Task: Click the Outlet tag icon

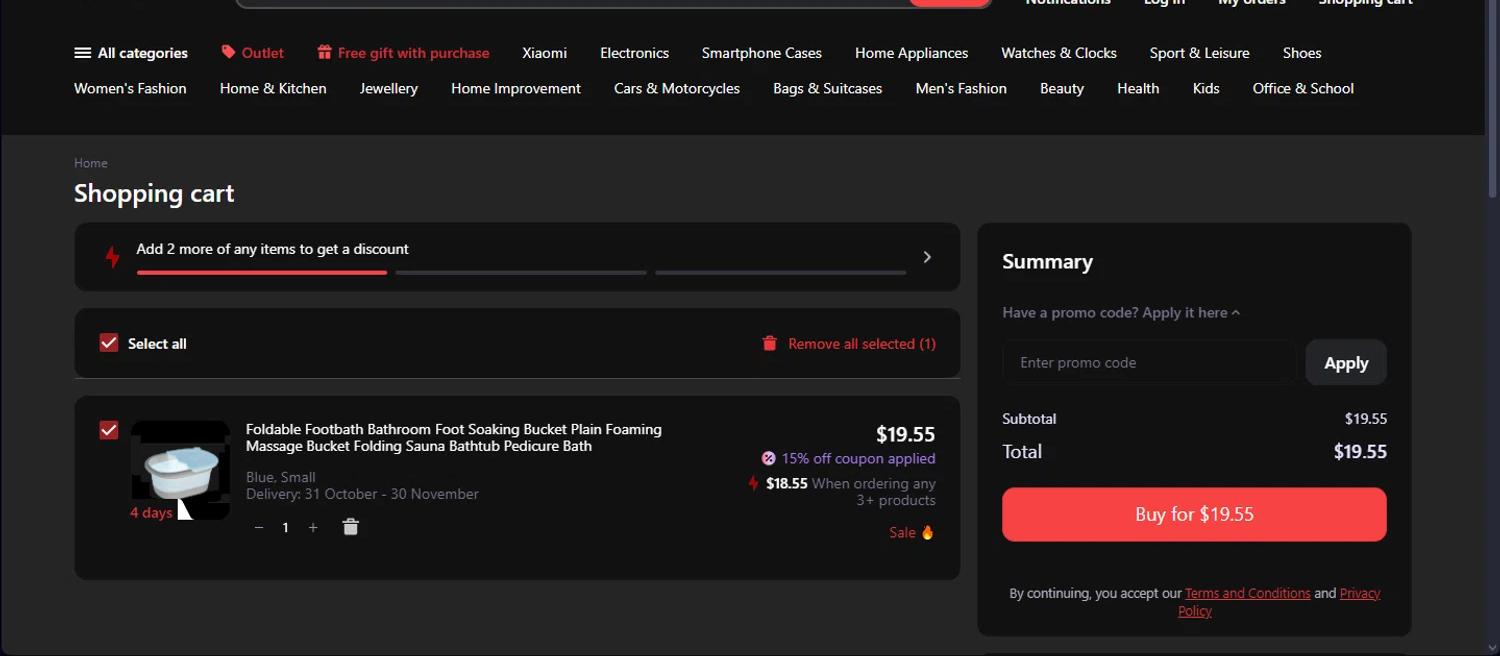Action: tap(228, 52)
